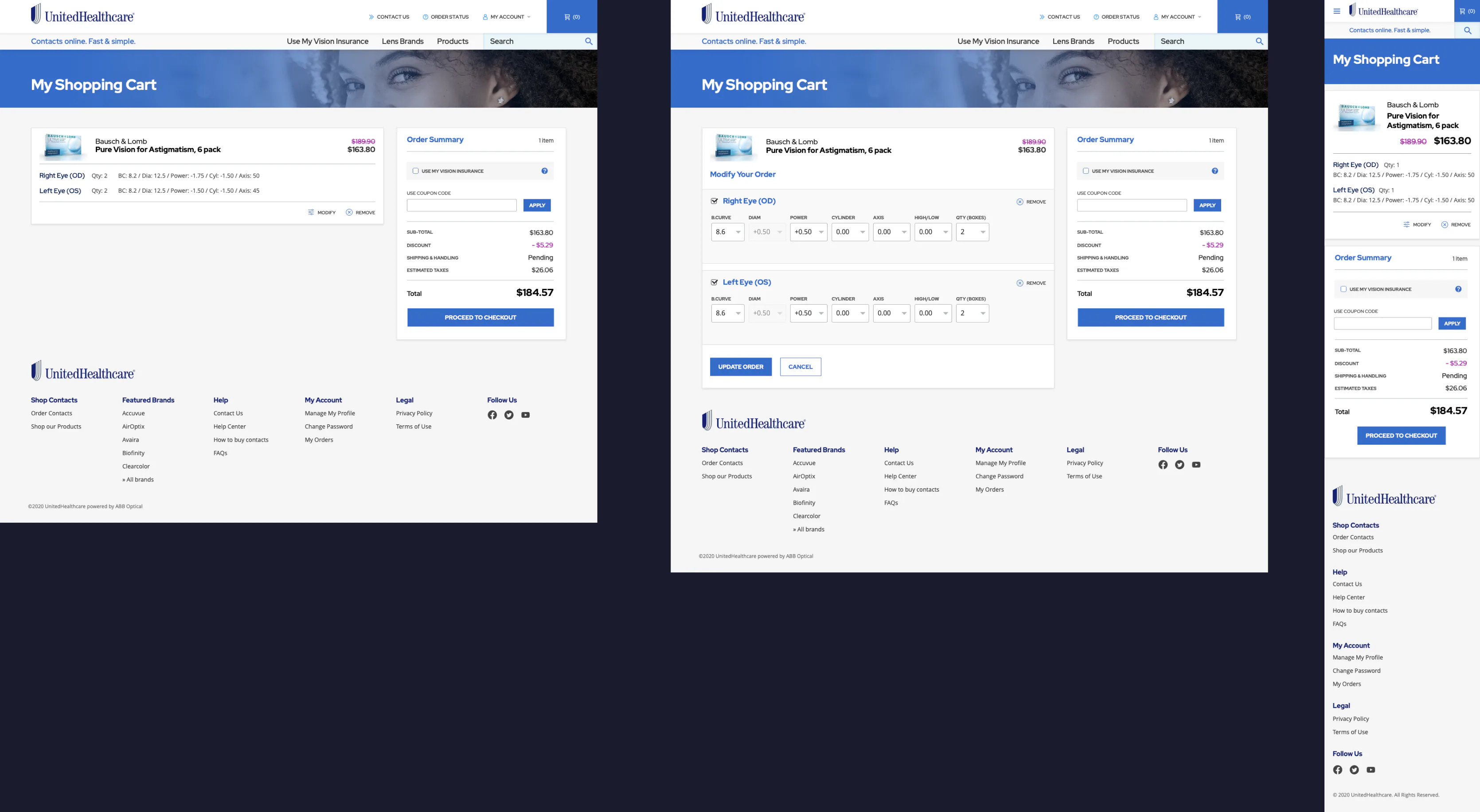Viewport: 1480px width, 812px height.
Task: Click Proceed to Checkout in mobile mockup
Action: pos(1401,435)
